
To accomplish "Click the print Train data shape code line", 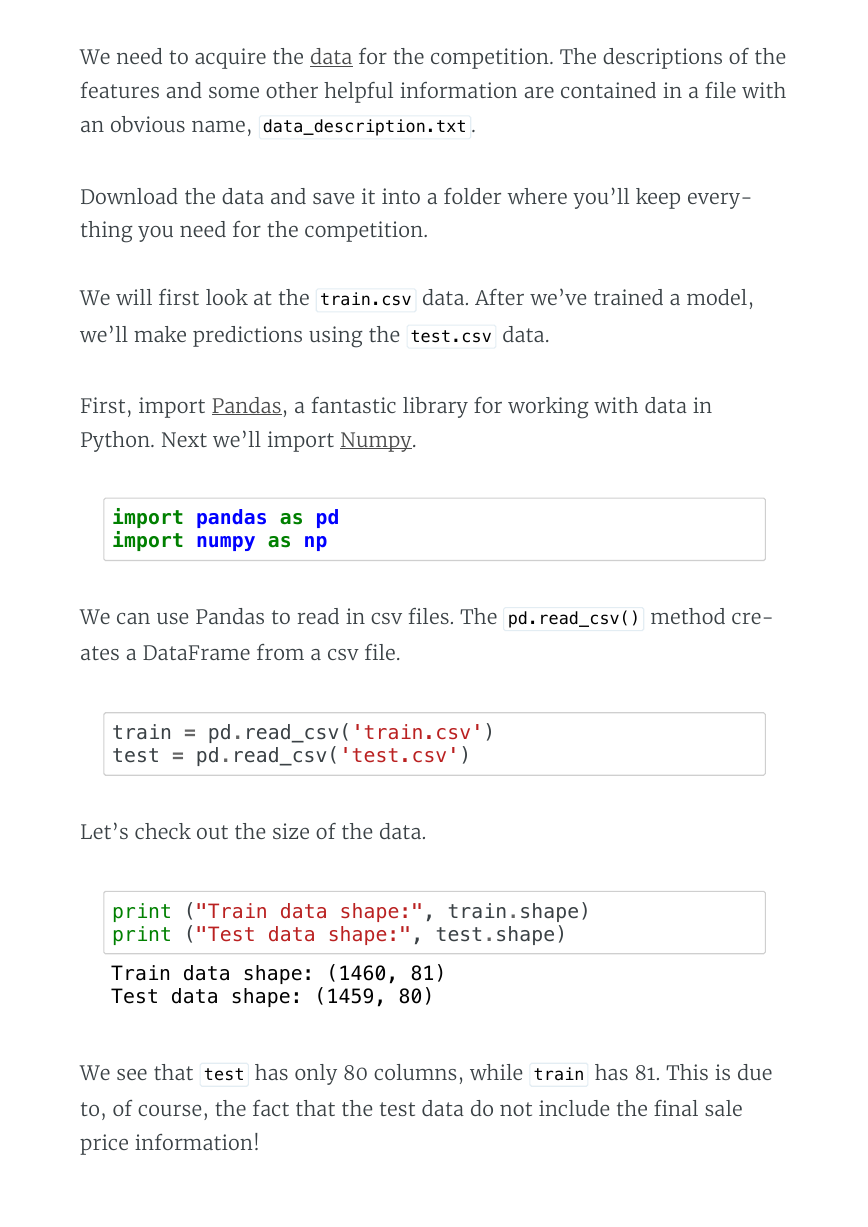I will click(x=351, y=911).
